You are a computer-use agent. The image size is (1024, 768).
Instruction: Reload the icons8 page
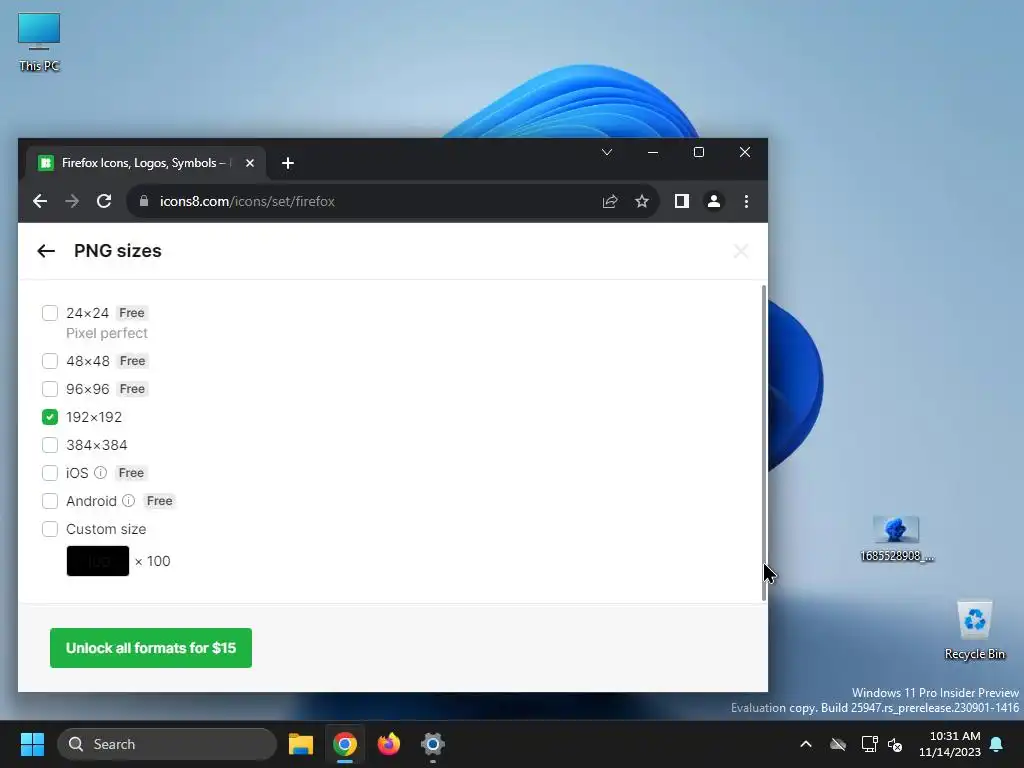104,201
